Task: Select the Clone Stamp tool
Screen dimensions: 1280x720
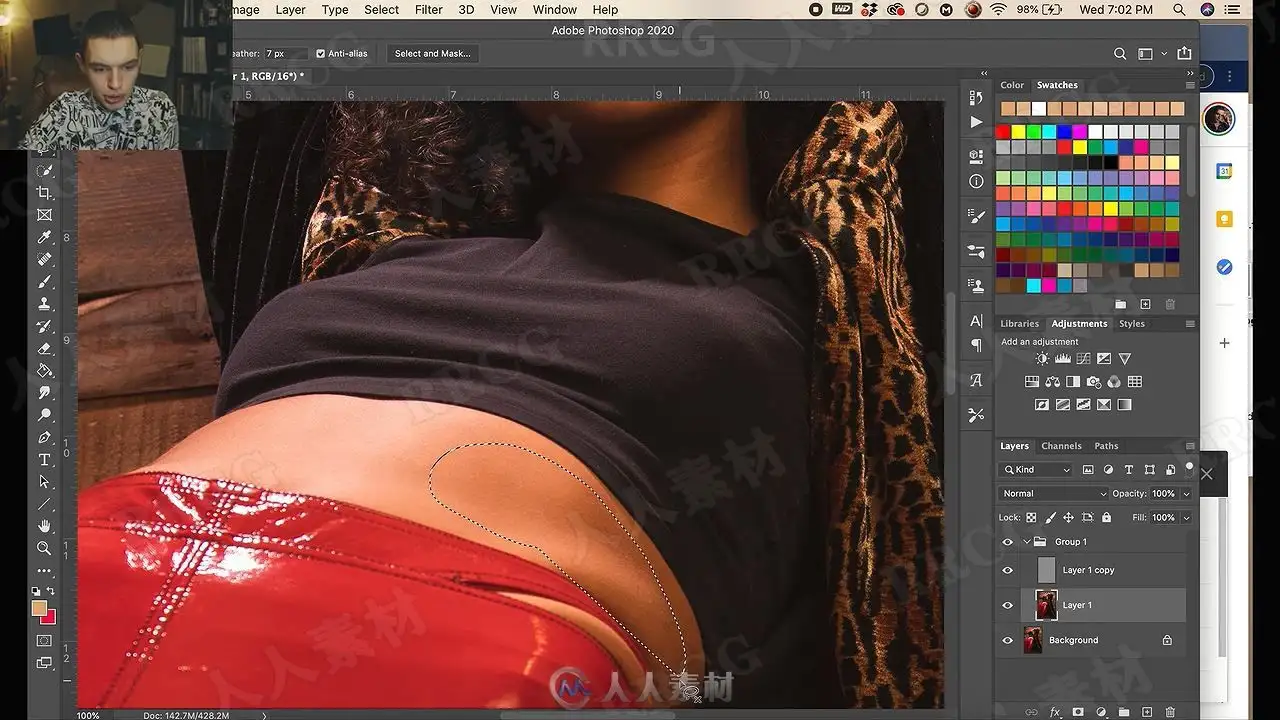Action: 44,304
